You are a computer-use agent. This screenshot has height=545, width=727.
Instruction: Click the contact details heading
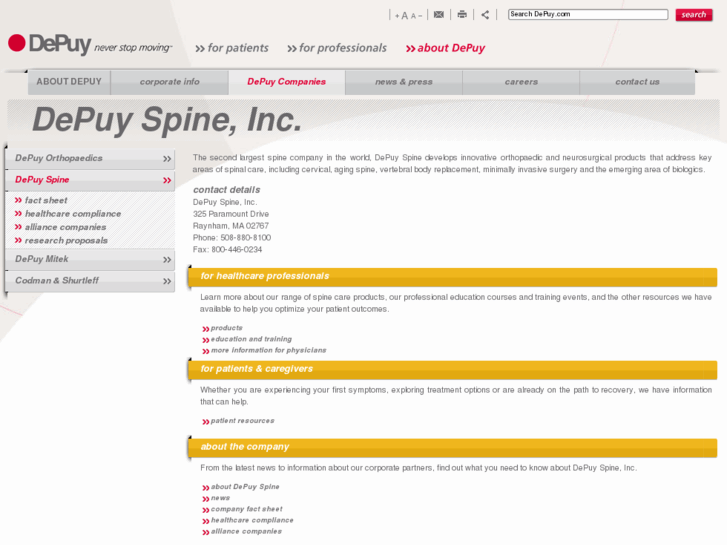(x=227, y=190)
